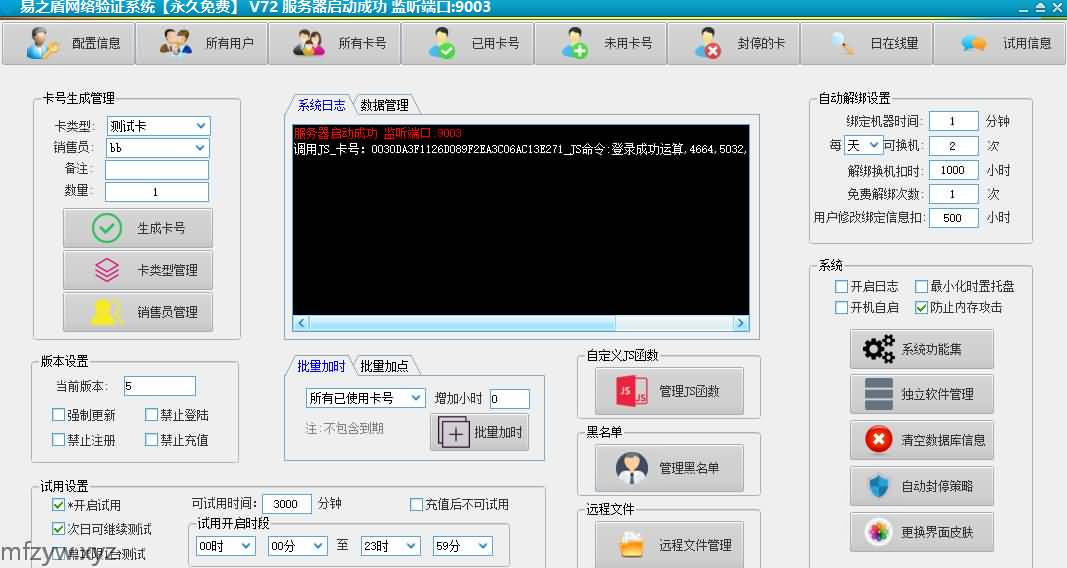1067x568 pixels.
Task: Expand the 所有已使用卡号 combo box
Action: 416,398
